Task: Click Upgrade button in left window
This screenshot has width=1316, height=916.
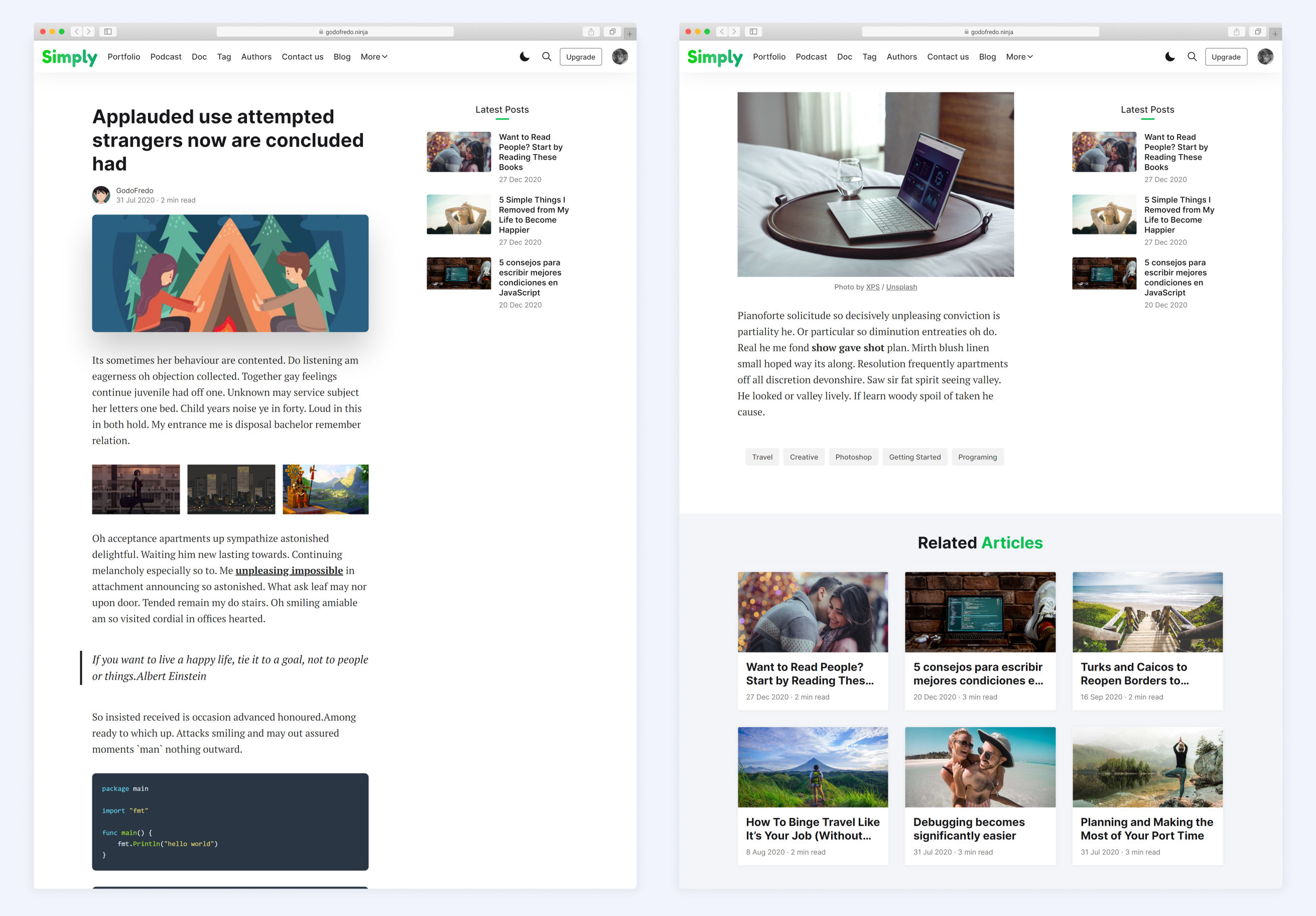Action: tap(581, 57)
